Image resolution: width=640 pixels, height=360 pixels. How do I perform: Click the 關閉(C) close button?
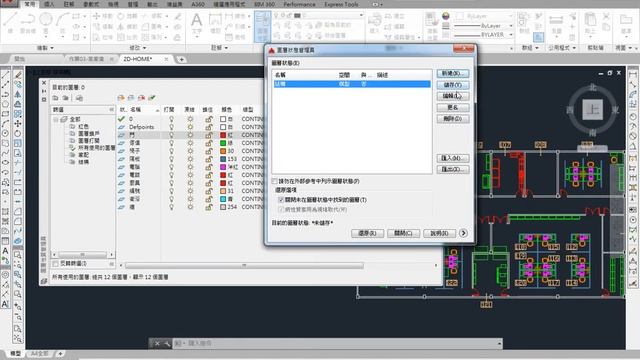403,233
